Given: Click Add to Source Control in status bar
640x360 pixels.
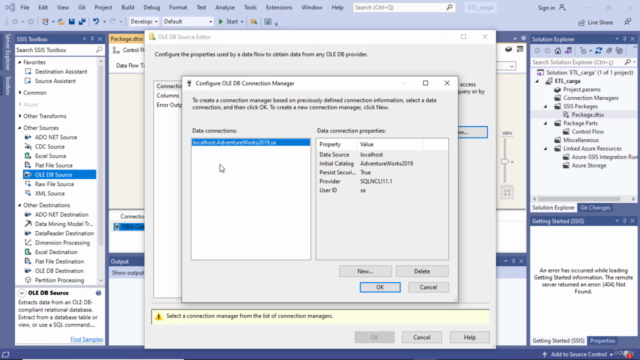Looking at the screenshot, I should [x=578, y=354].
